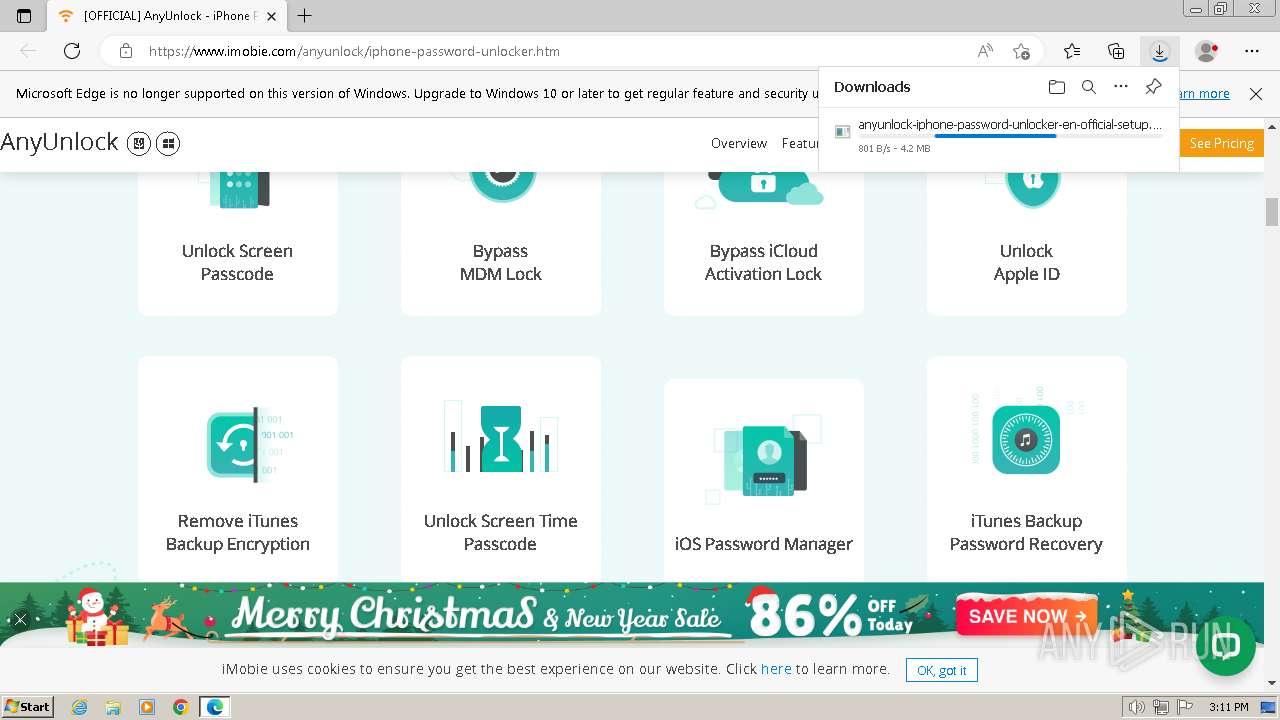Open the Unlock Screen Passcode card
The height and width of the screenshot is (720, 1280).
[238, 243]
